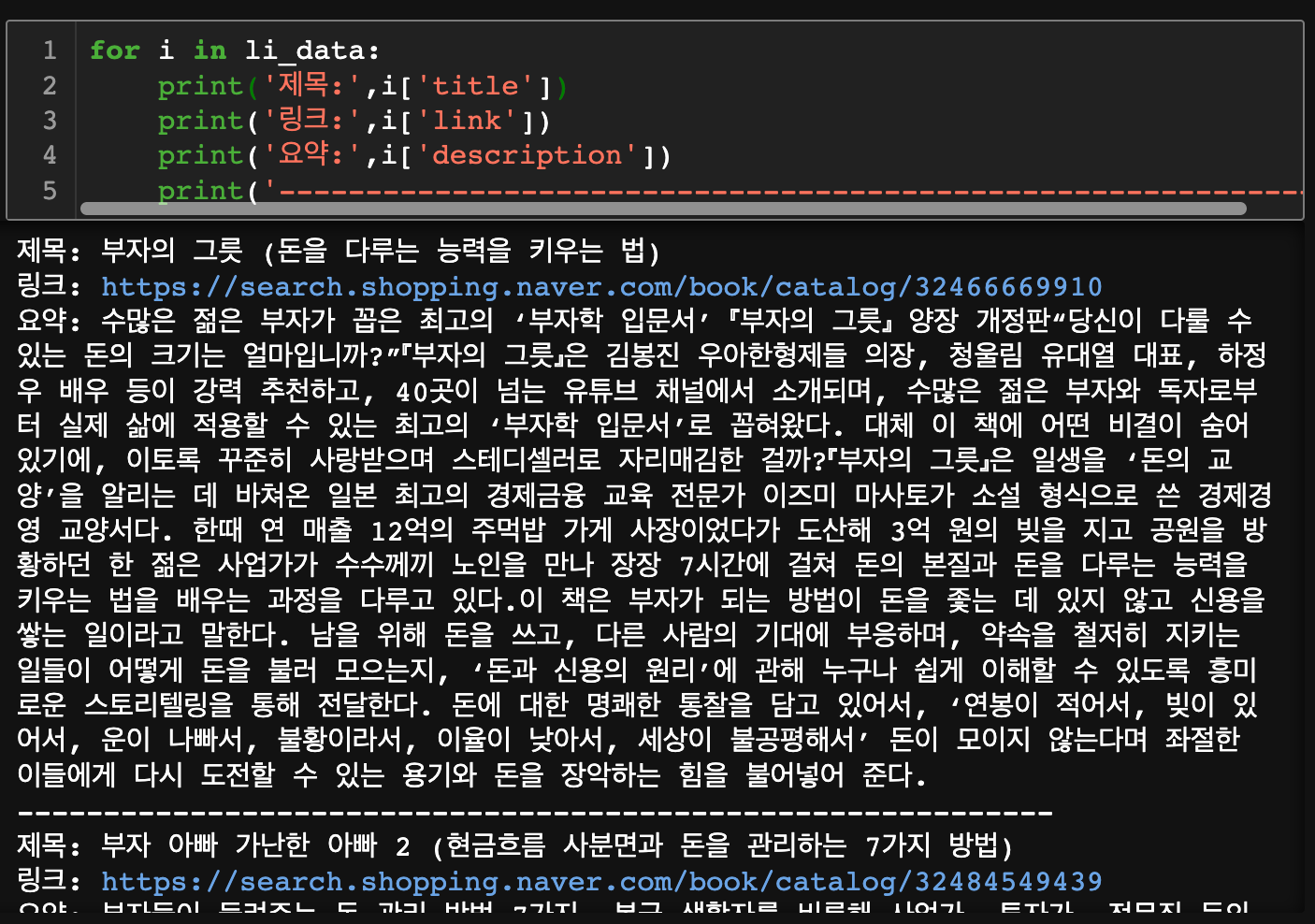Click the output line starting '로운 스토리텔링을 통해'
Viewport: 1315px width, 924px height.
pyautogui.click(x=637, y=704)
